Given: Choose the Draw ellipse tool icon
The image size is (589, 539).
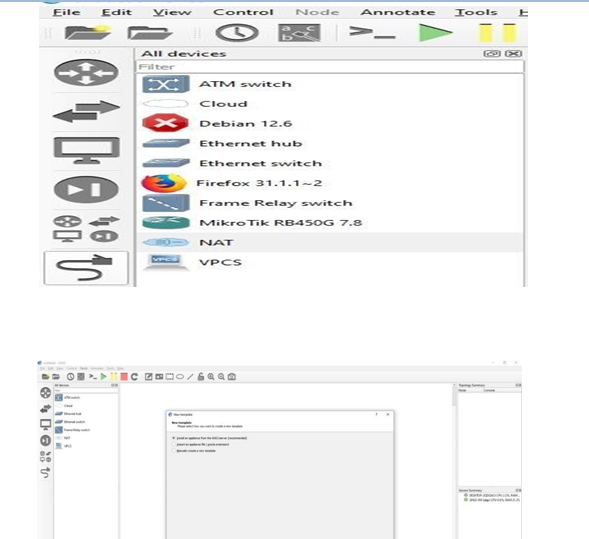Looking at the screenshot, I should coord(180,376).
